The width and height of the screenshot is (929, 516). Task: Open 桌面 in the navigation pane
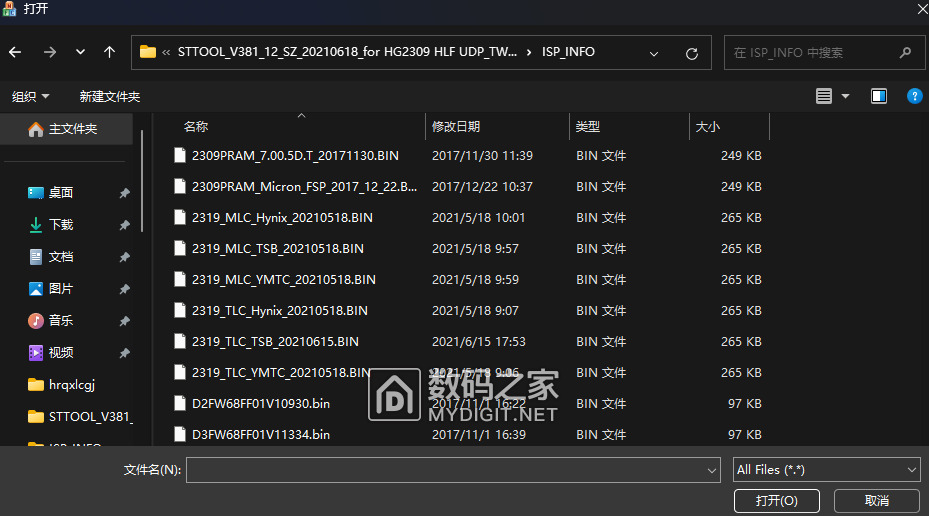click(x=60, y=193)
